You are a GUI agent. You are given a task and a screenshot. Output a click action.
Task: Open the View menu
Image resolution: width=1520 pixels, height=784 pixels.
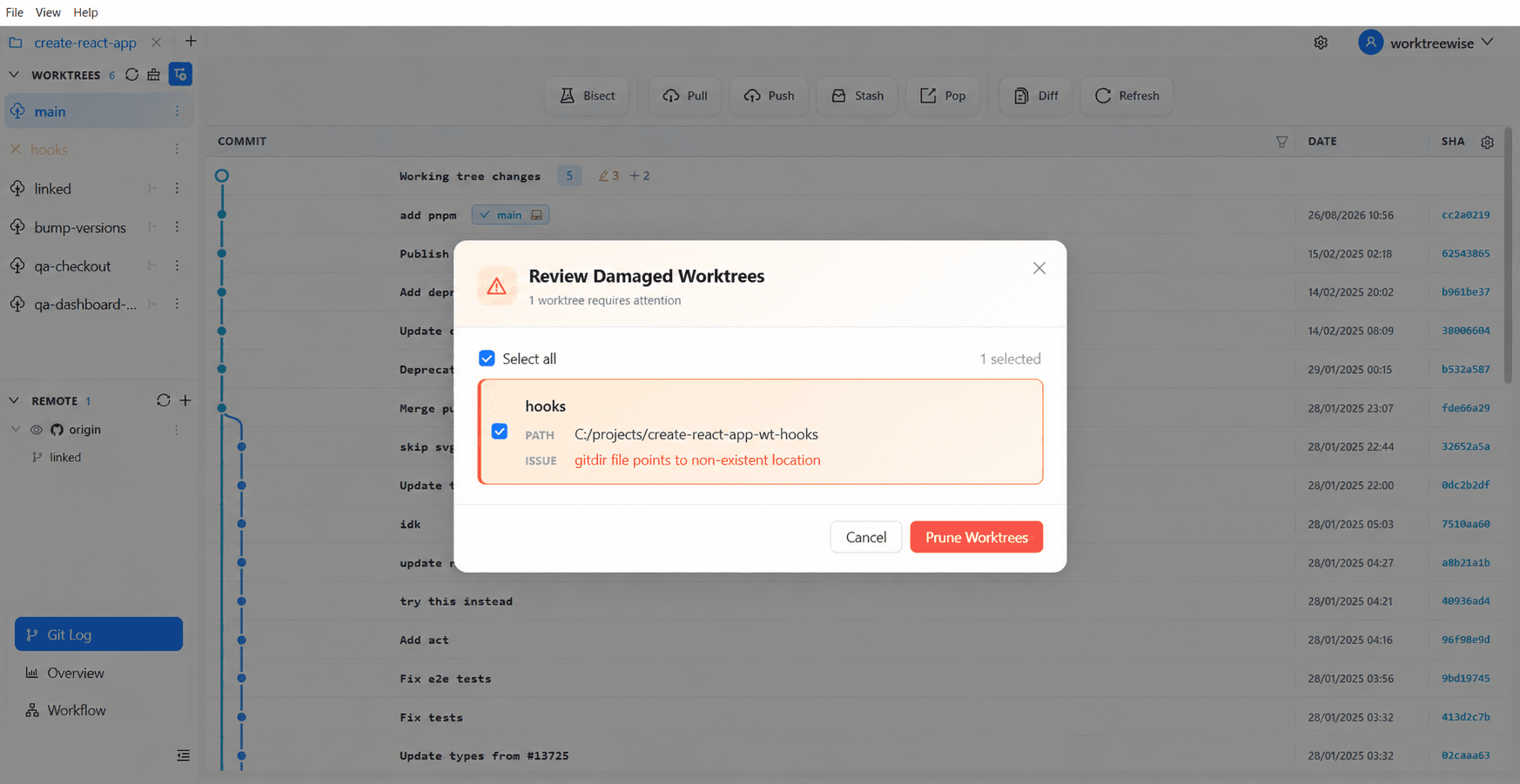click(48, 12)
